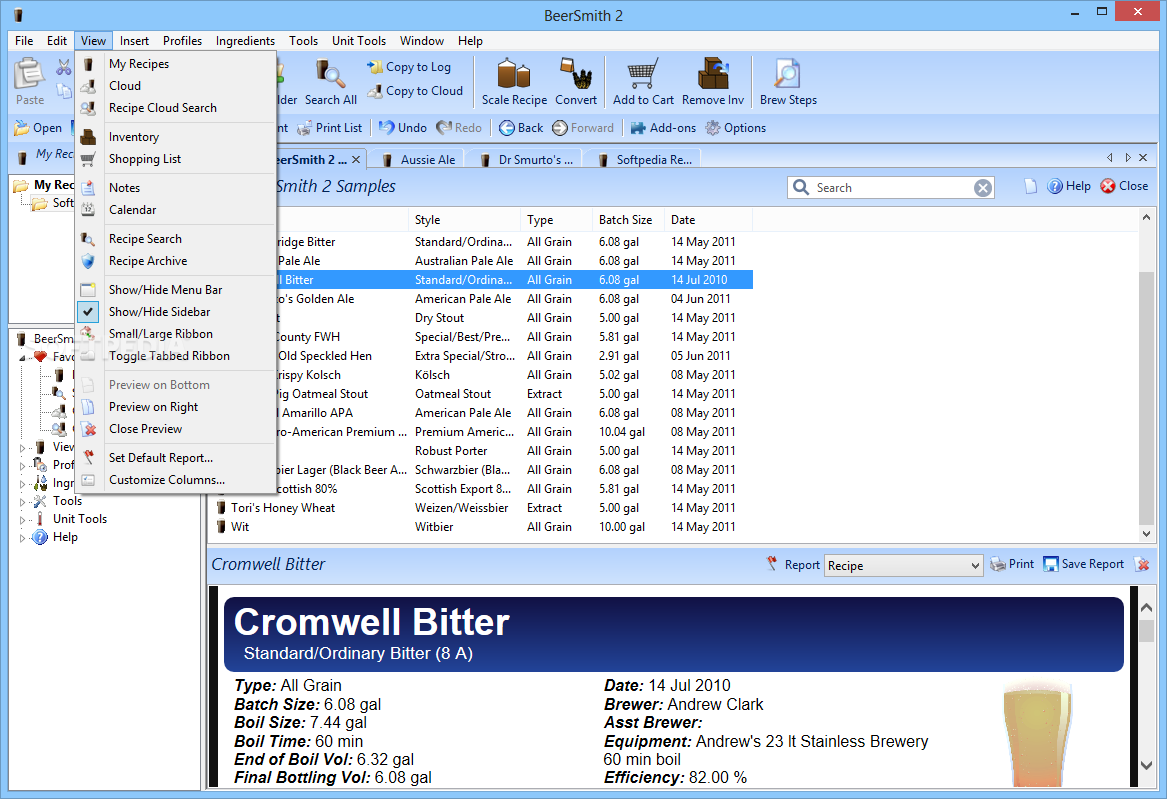This screenshot has height=799, width=1167.
Task: Open the Unit Tools menu
Action: pos(359,41)
